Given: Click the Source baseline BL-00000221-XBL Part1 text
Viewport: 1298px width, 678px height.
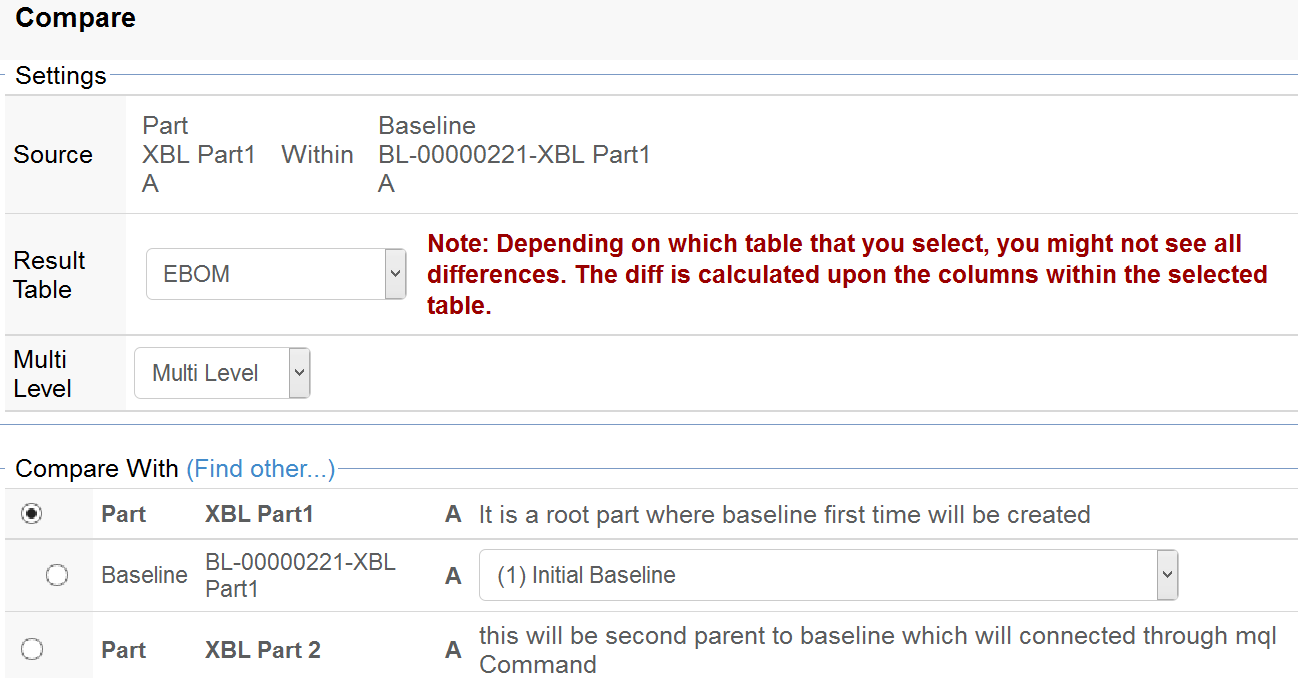Looking at the screenshot, I should pos(514,155).
